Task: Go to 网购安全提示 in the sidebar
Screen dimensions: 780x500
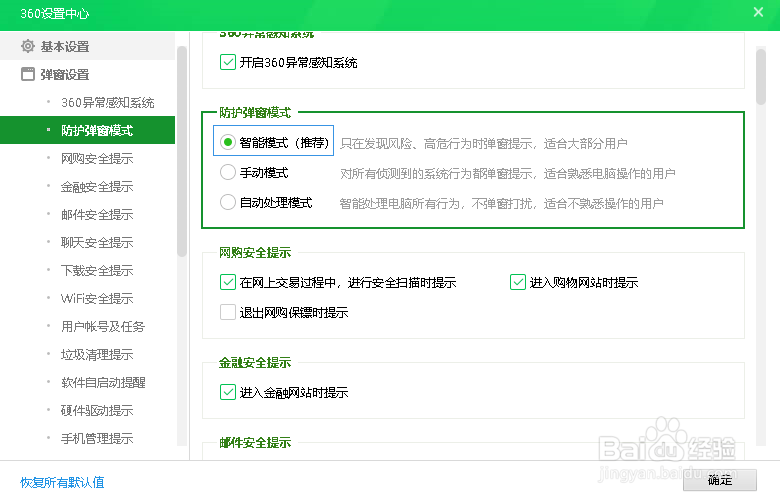Action: [97, 159]
